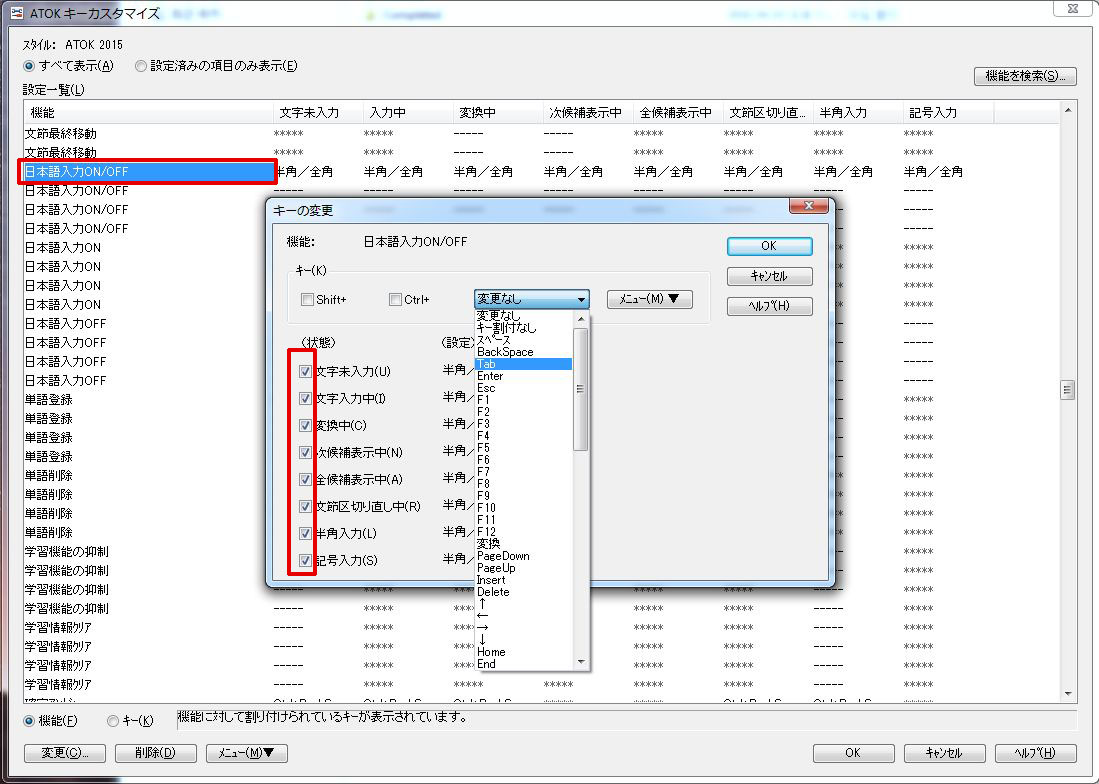Open ヘルプ(H) in the キーの変更 dialog

coord(770,306)
